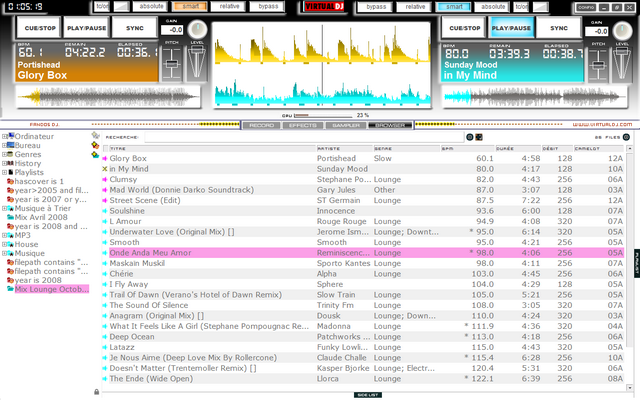Toggle right deck 'bypass' mode
The height and width of the screenshot is (400, 640).
(376, 7)
